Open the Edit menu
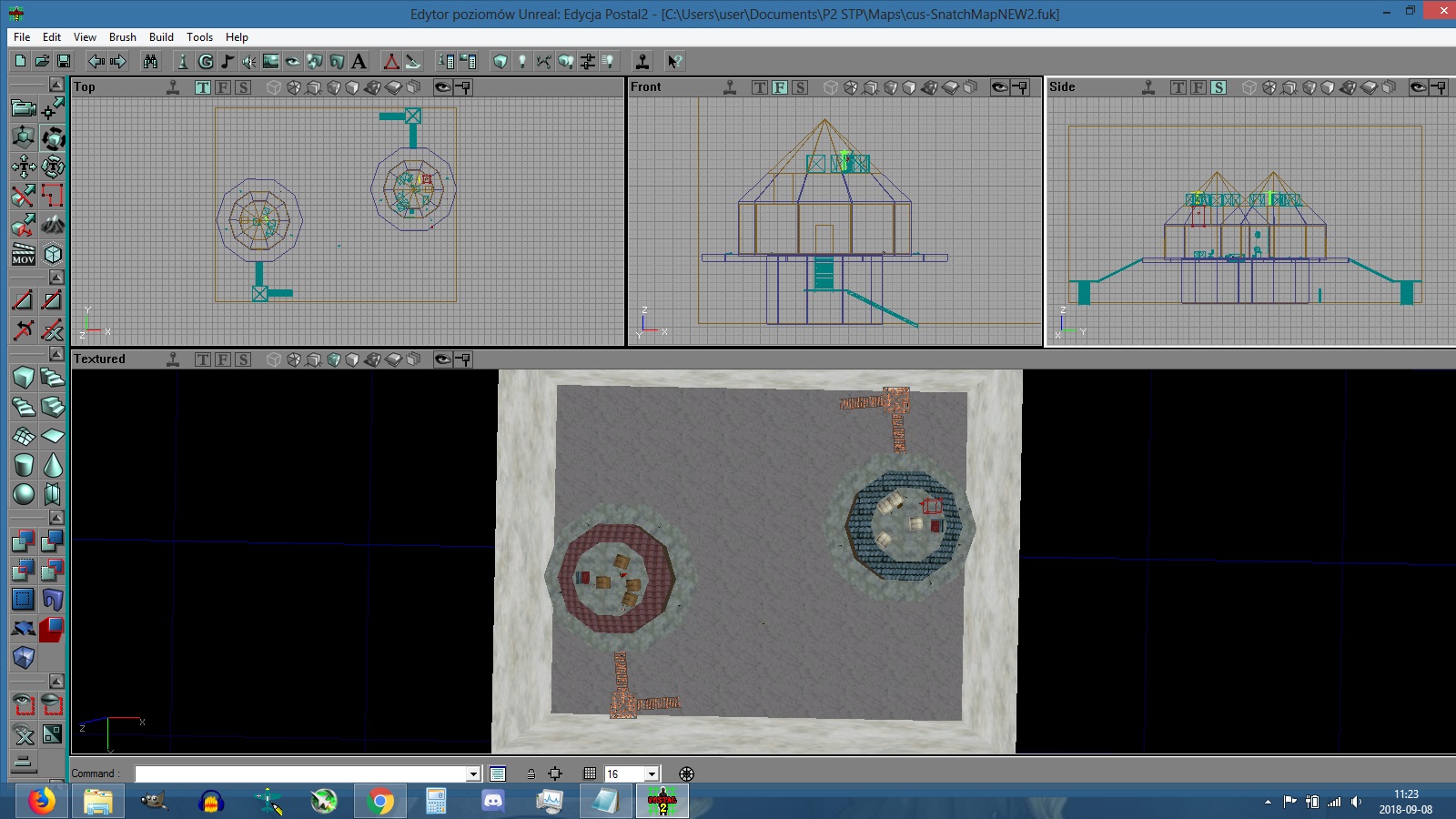This screenshot has height=819, width=1456. [x=52, y=37]
